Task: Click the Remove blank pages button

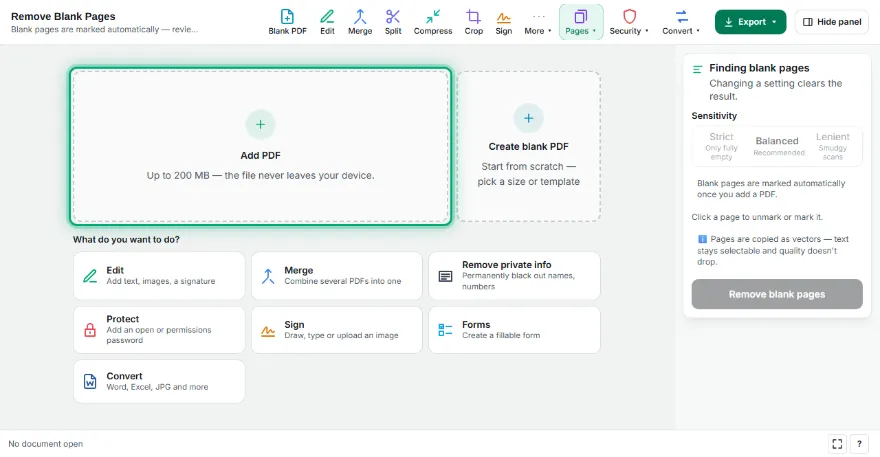Action: (x=777, y=294)
